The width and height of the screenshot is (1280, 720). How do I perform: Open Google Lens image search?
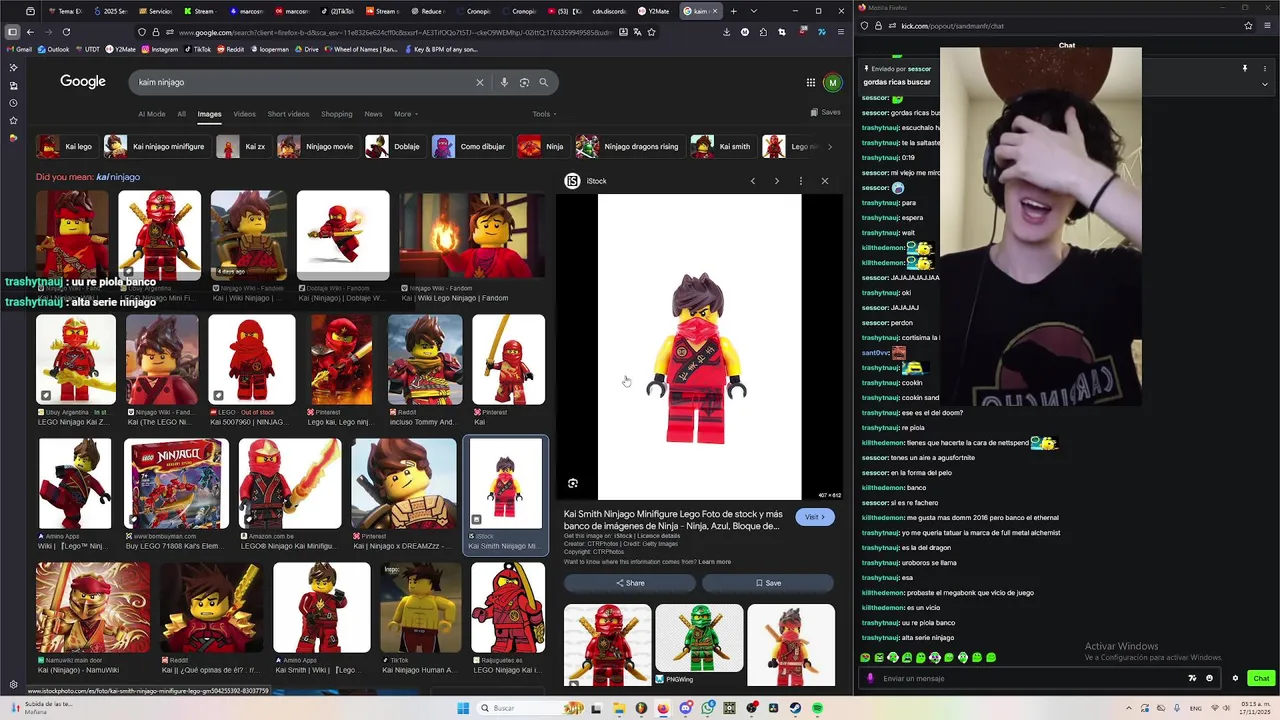pos(524,82)
